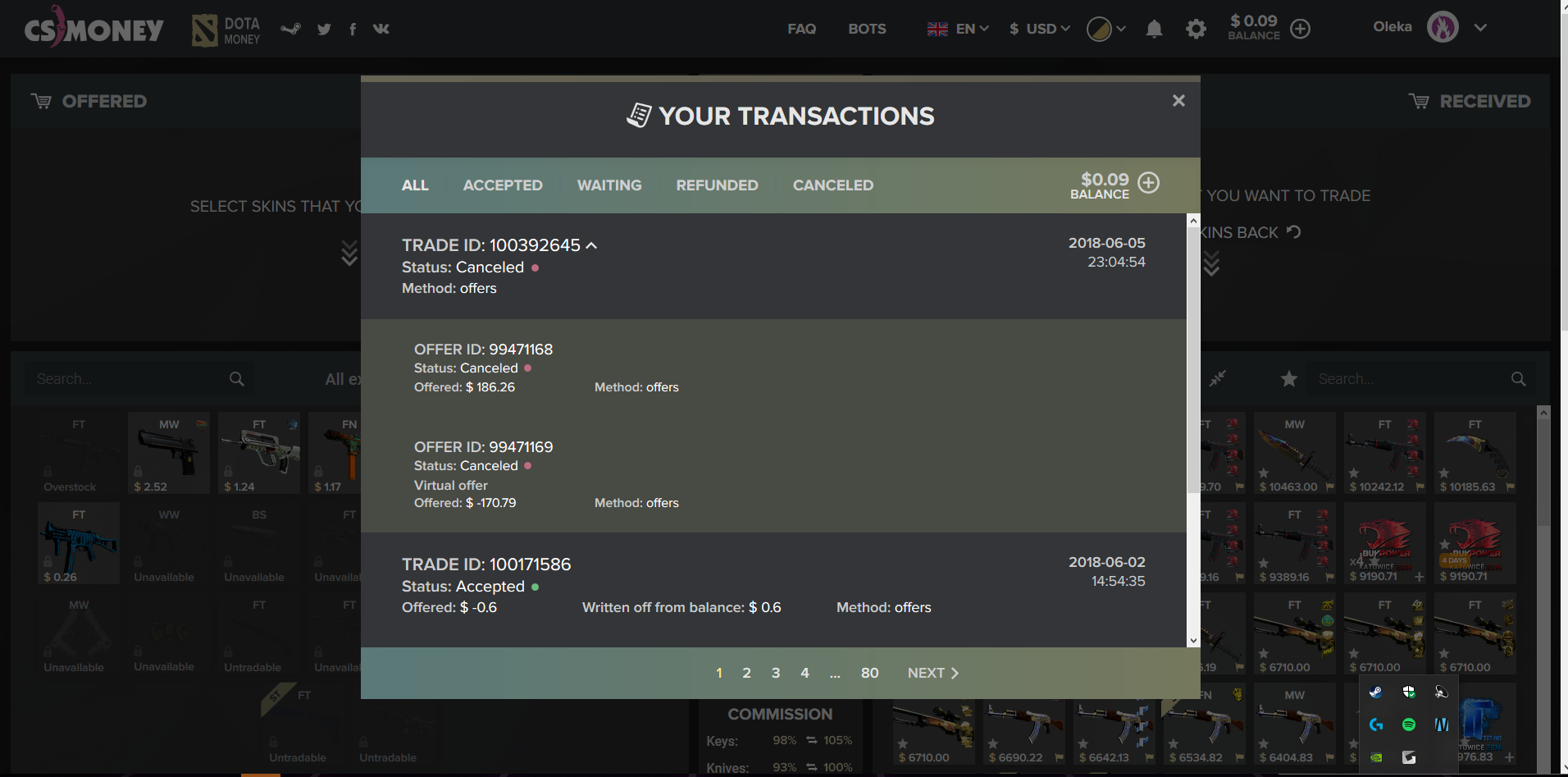The width and height of the screenshot is (1568, 777).
Task: Add balance via plus icon in transactions dialog
Action: (1149, 182)
